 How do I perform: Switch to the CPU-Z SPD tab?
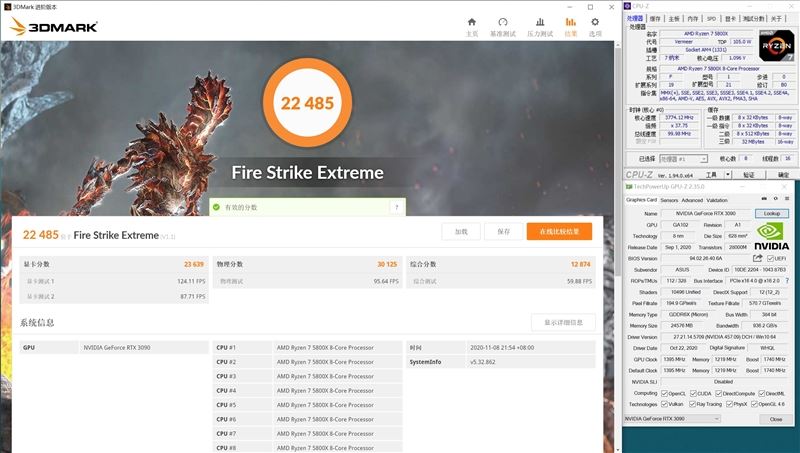pyautogui.click(x=711, y=18)
